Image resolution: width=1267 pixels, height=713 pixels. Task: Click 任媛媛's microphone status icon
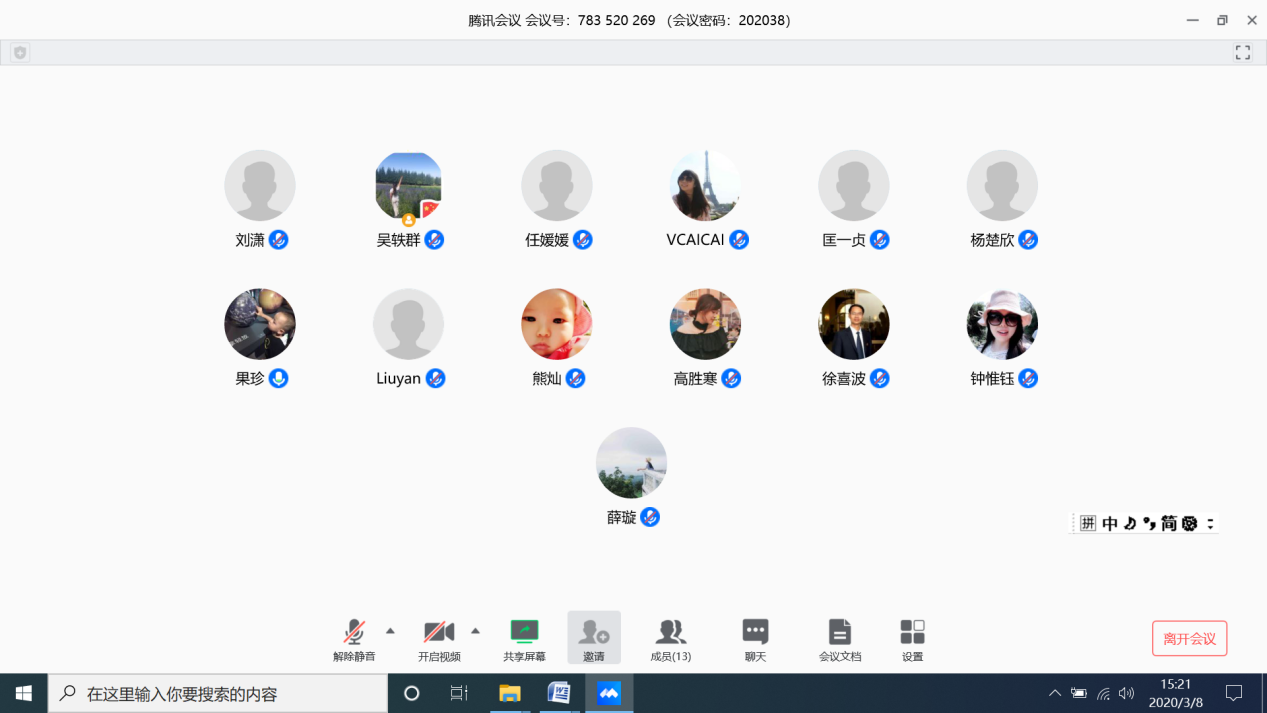[583, 240]
